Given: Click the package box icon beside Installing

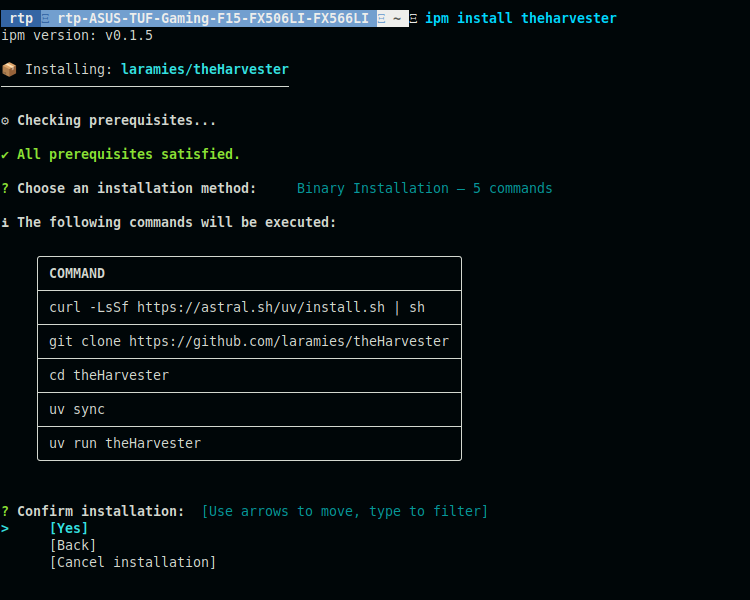Looking at the screenshot, I should [x=9, y=70].
